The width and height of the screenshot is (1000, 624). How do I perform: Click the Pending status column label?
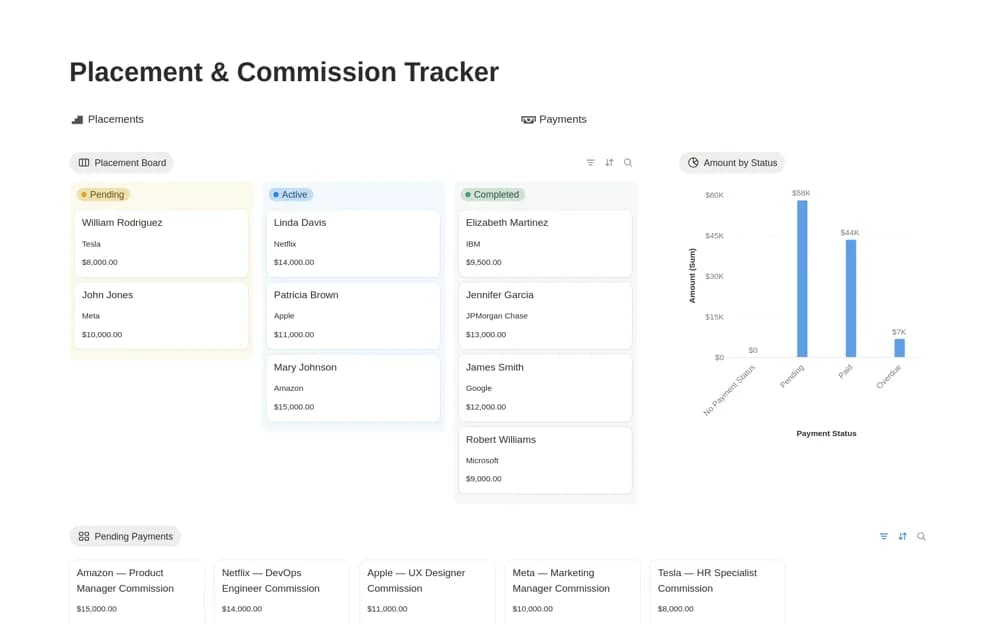[103, 195]
